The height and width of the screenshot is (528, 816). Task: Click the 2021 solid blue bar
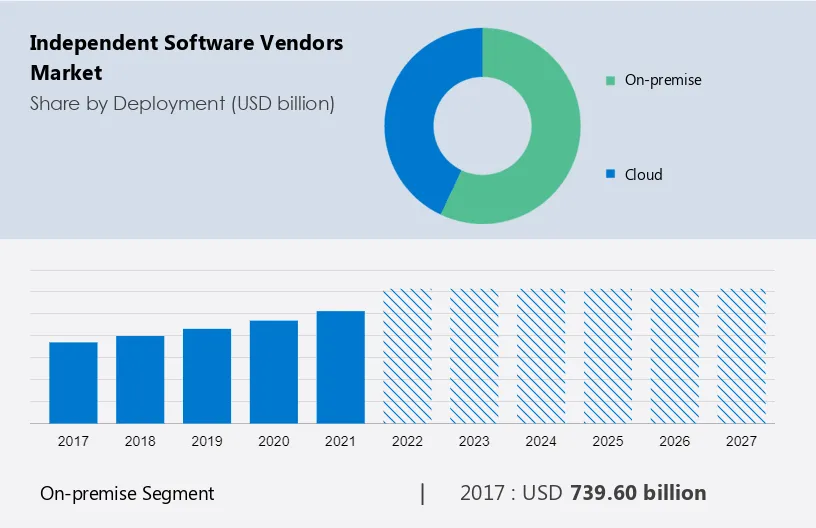(340, 367)
